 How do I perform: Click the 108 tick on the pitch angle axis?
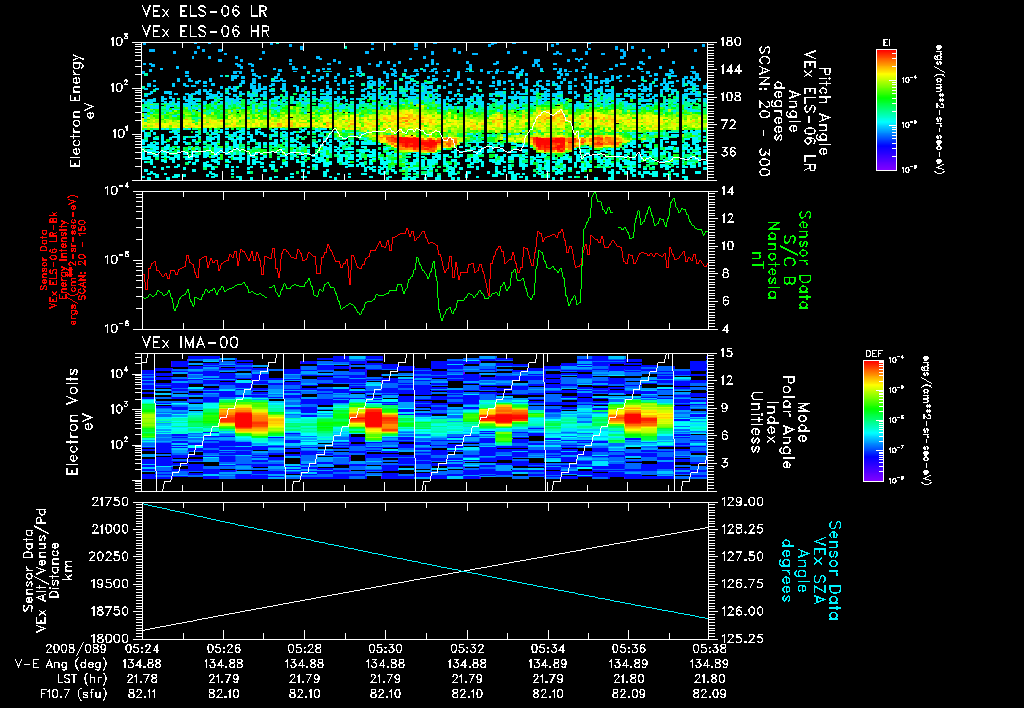(x=729, y=97)
